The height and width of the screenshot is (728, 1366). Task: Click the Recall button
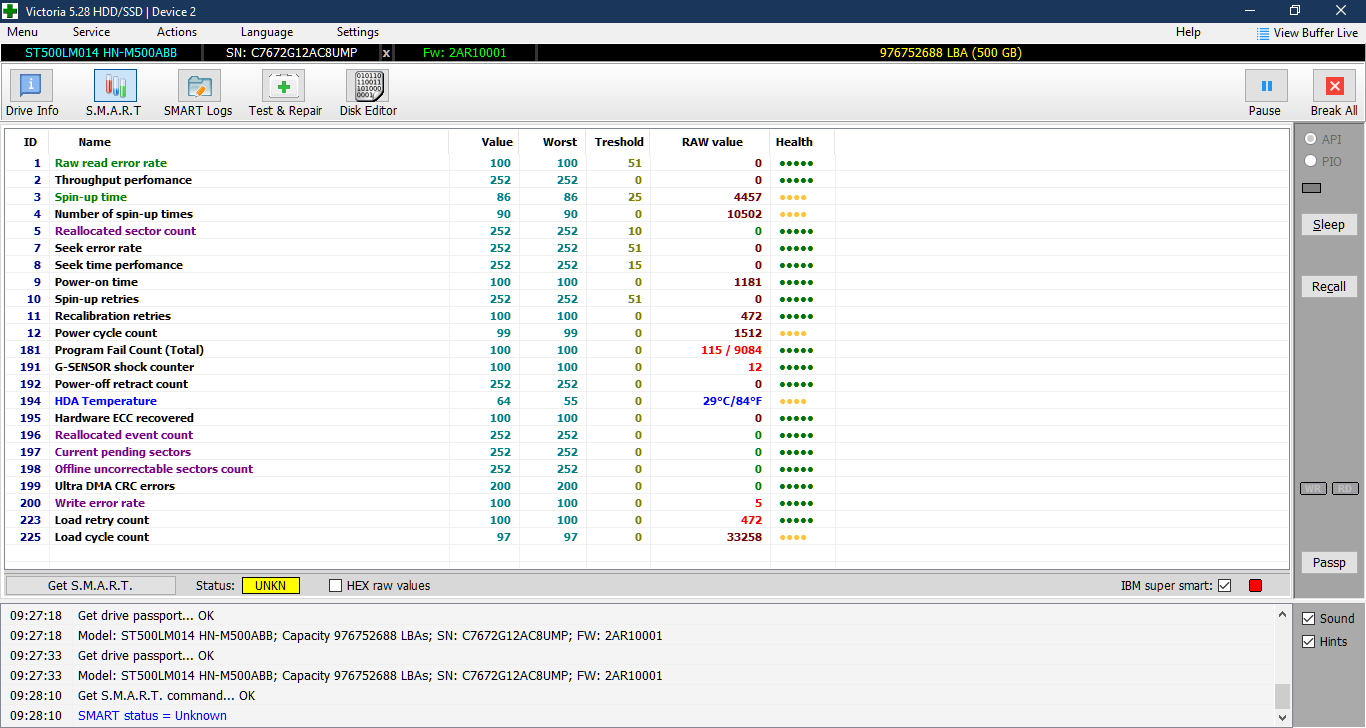[x=1329, y=287]
